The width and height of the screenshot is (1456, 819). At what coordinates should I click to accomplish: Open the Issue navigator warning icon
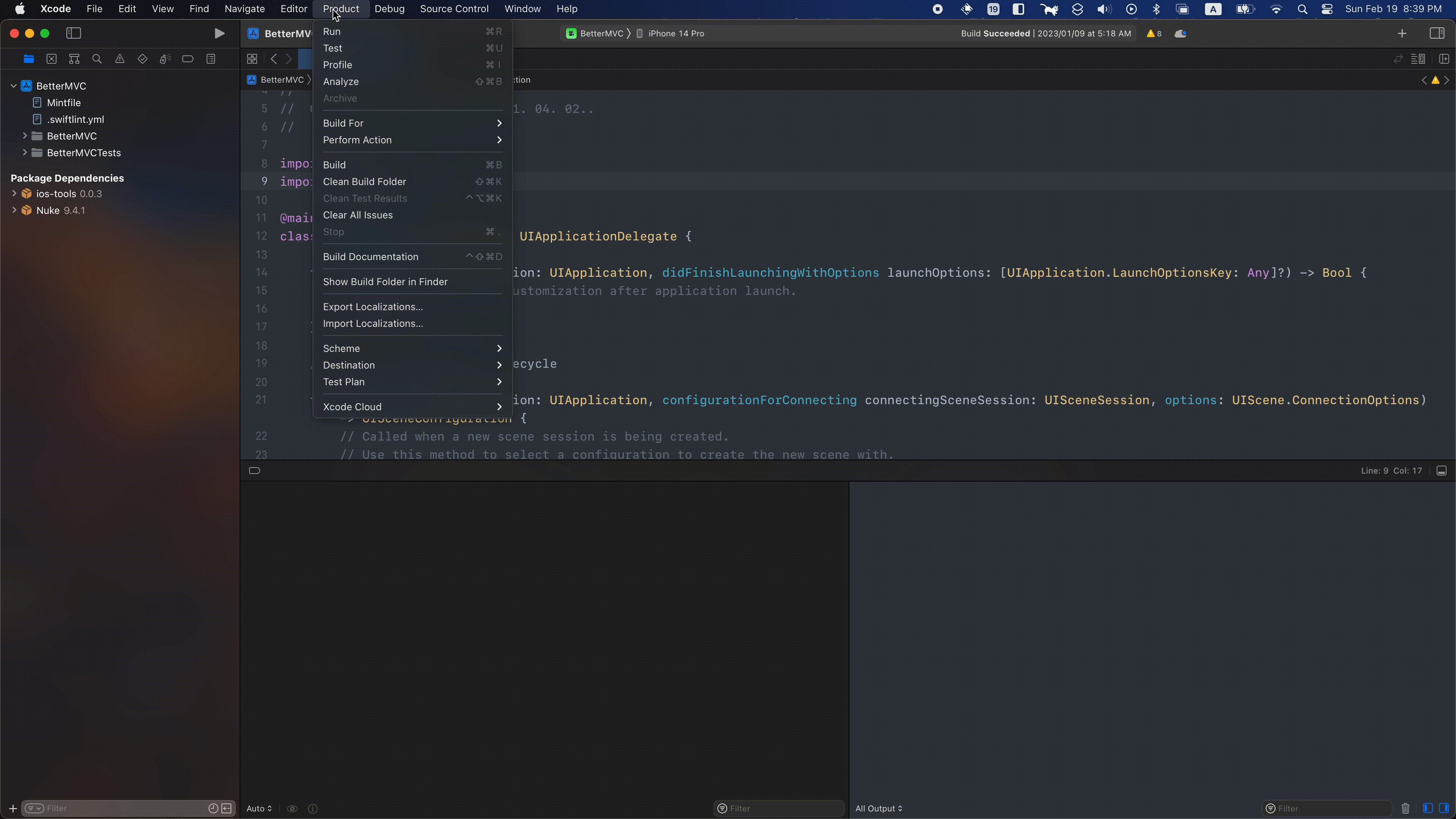119,59
